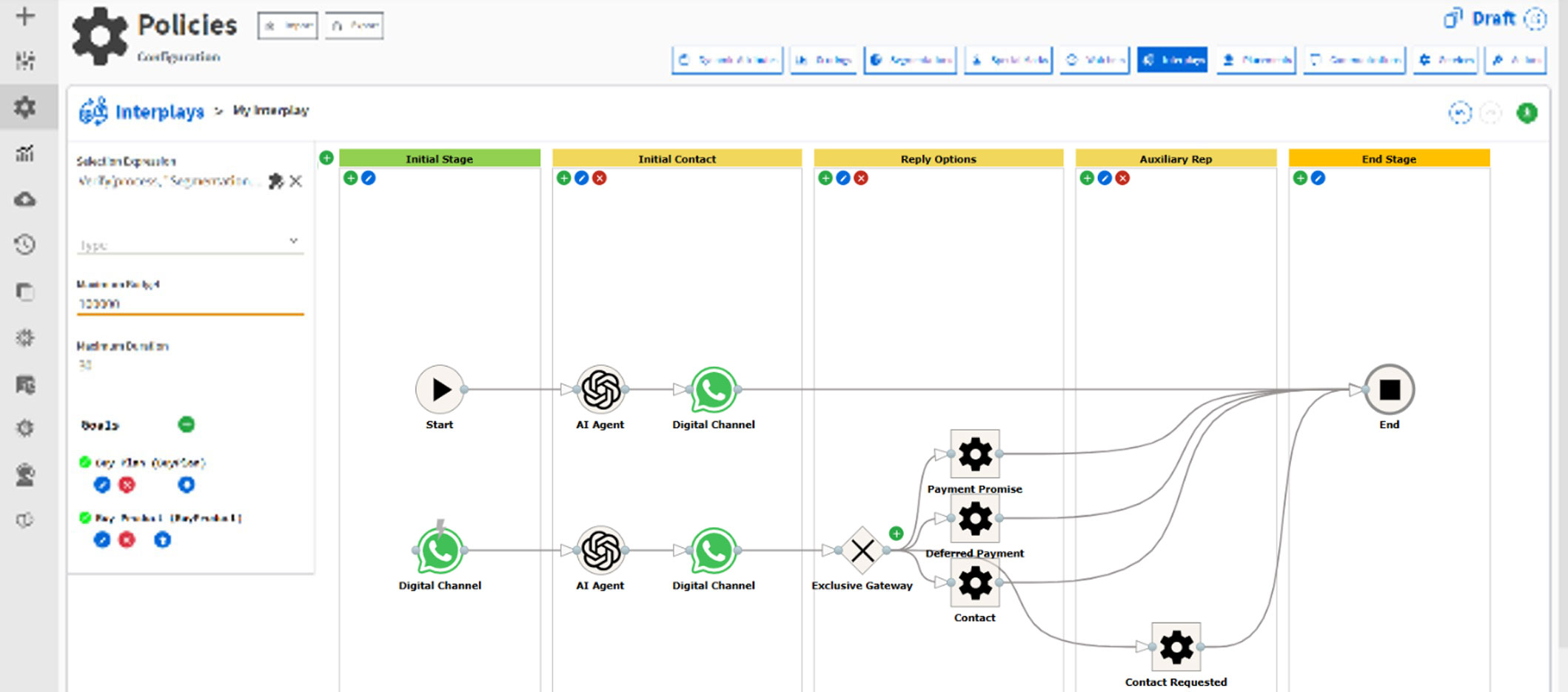Open the Type dropdown in left panel

[x=190, y=244]
